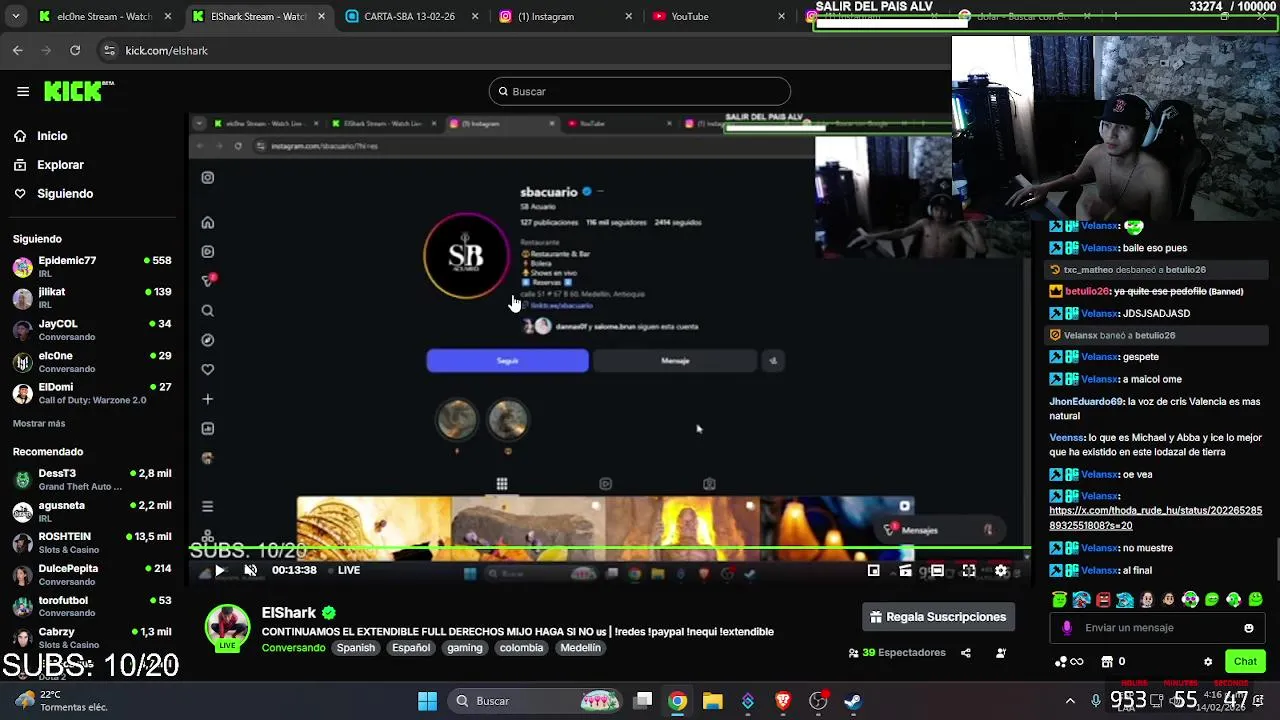Image resolution: width=1280 pixels, height=720 pixels.
Task: Open Siguiendo in the sidebar
Action: [x=65, y=194]
